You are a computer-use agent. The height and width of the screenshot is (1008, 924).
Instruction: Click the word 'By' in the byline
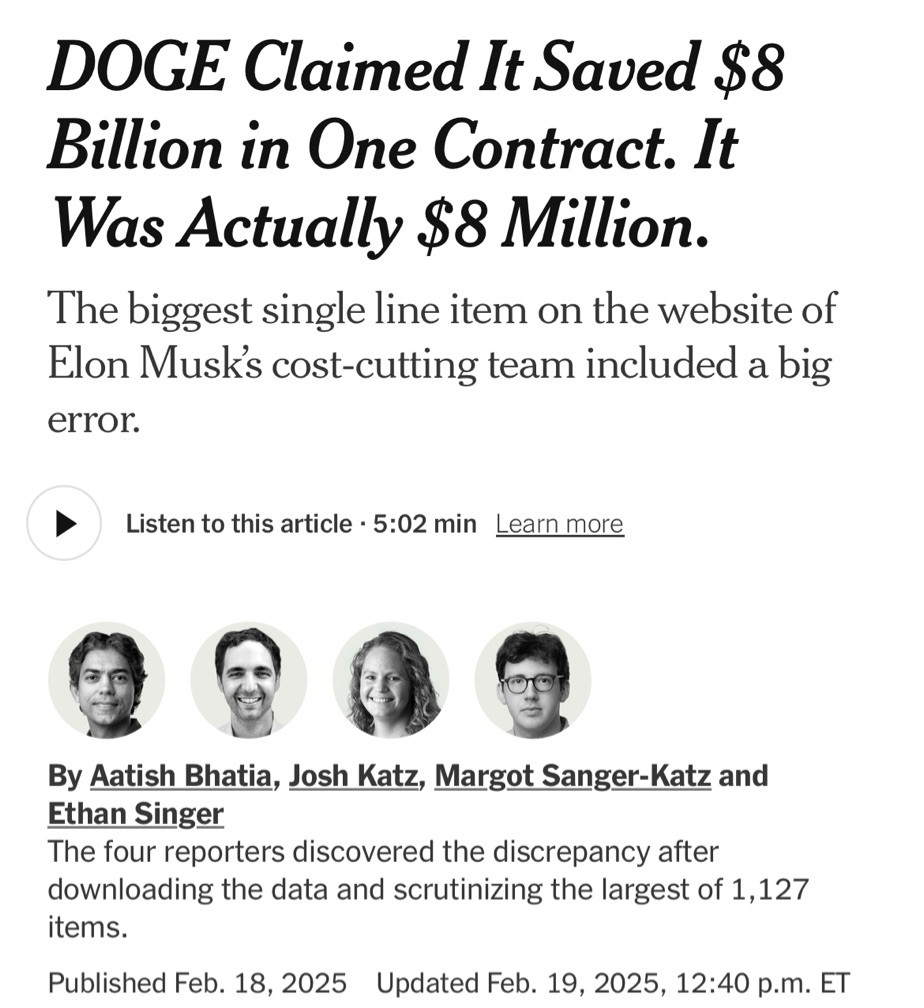coord(65,776)
